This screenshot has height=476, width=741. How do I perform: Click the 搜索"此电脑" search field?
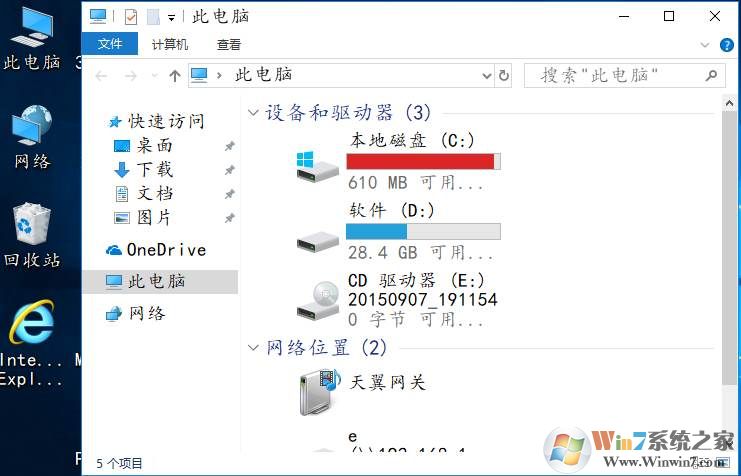625,76
